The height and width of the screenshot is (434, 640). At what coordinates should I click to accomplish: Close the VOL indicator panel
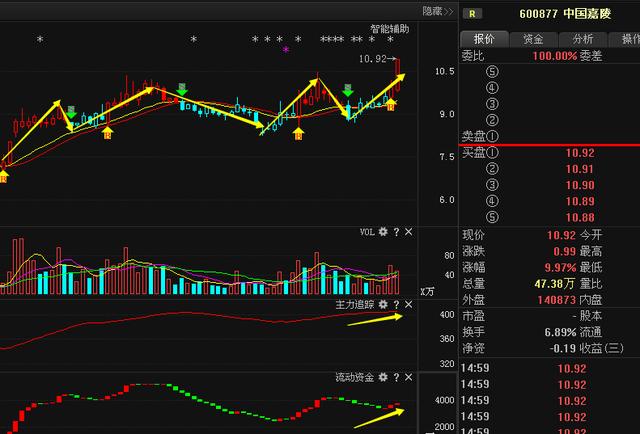408,232
